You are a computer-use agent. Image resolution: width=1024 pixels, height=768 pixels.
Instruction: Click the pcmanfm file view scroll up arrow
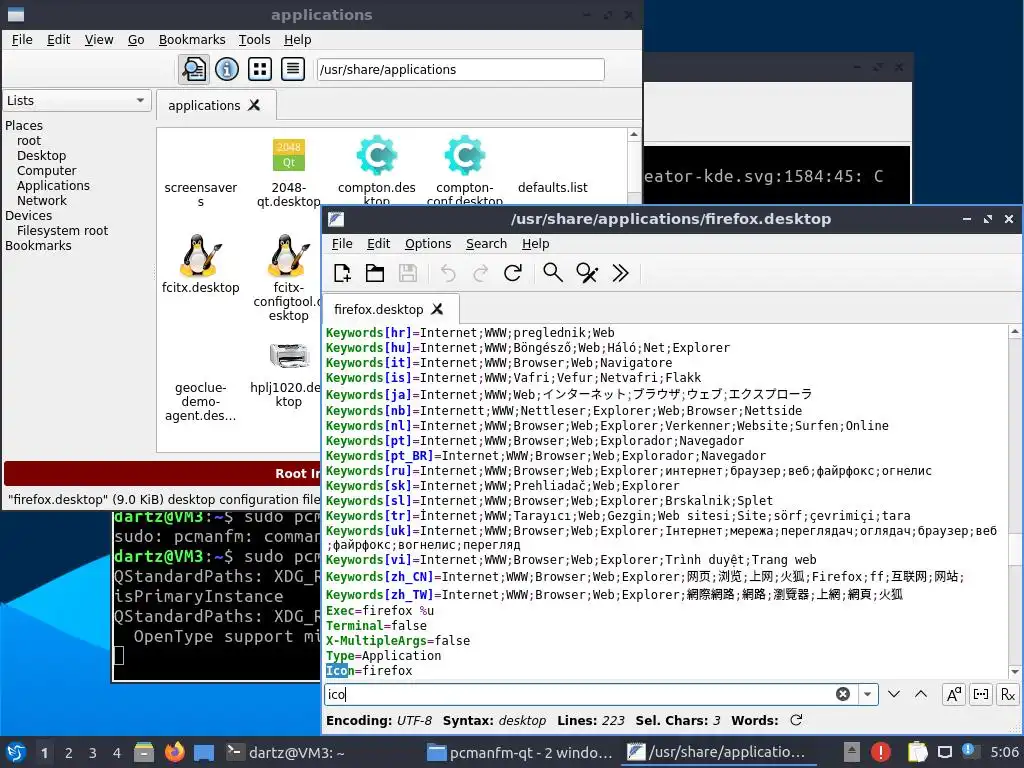(x=633, y=135)
